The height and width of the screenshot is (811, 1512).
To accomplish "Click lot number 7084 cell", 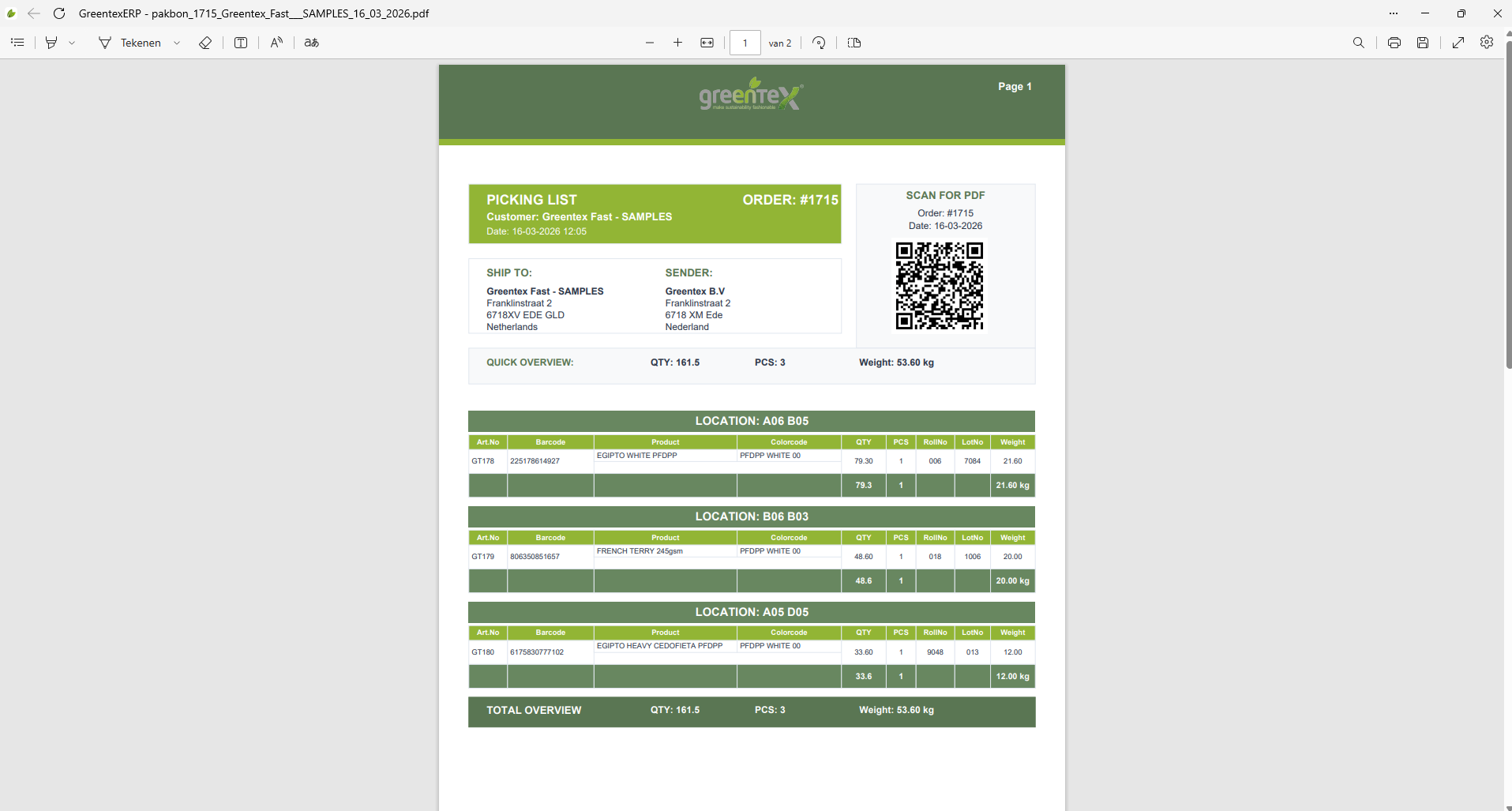I will point(972,461).
